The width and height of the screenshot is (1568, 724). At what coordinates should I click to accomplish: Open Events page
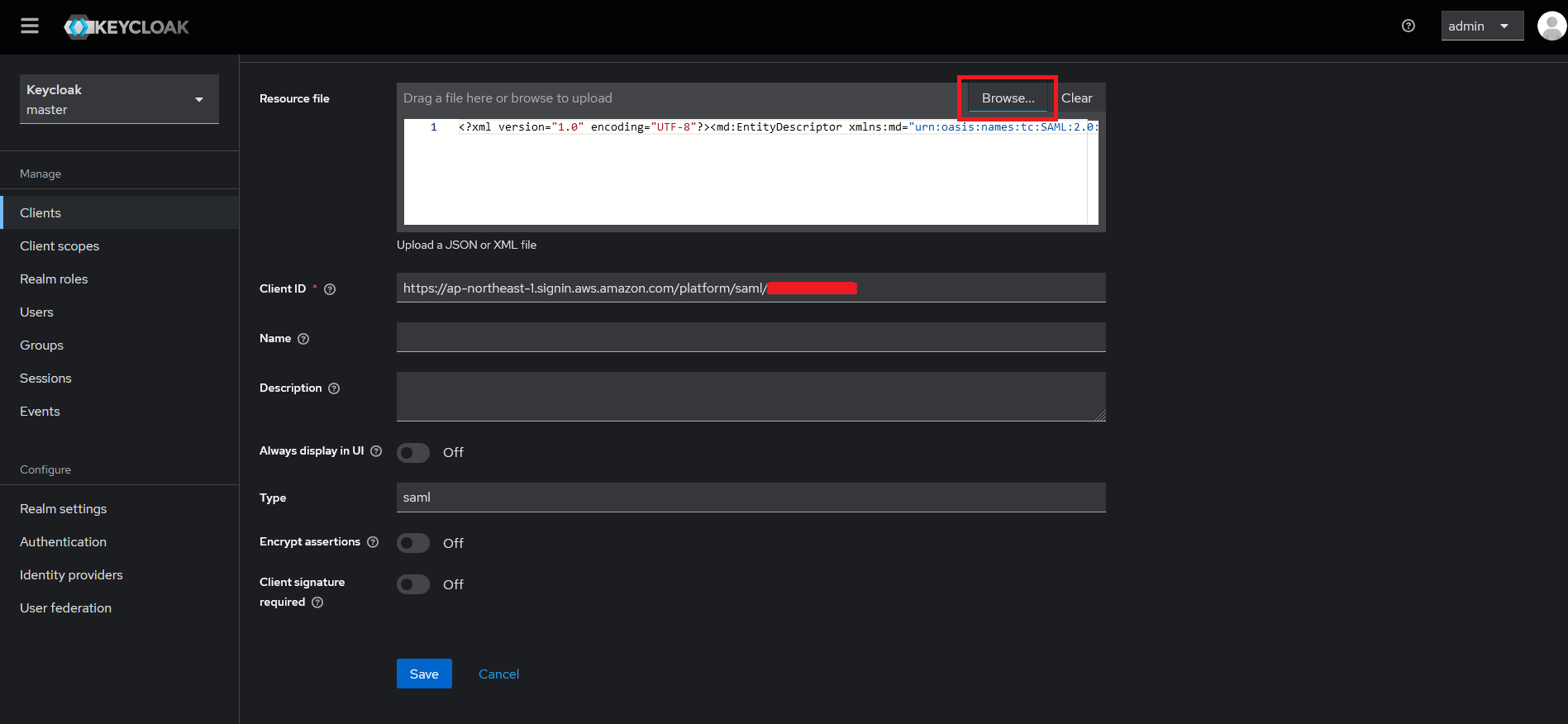[120, 411]
